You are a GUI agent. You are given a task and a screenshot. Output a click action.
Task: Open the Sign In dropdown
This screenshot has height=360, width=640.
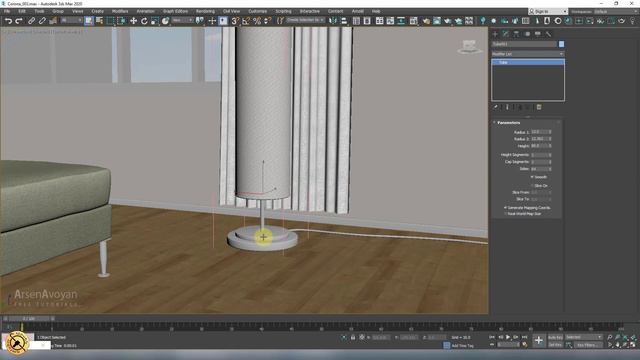[x=548, y=11]
